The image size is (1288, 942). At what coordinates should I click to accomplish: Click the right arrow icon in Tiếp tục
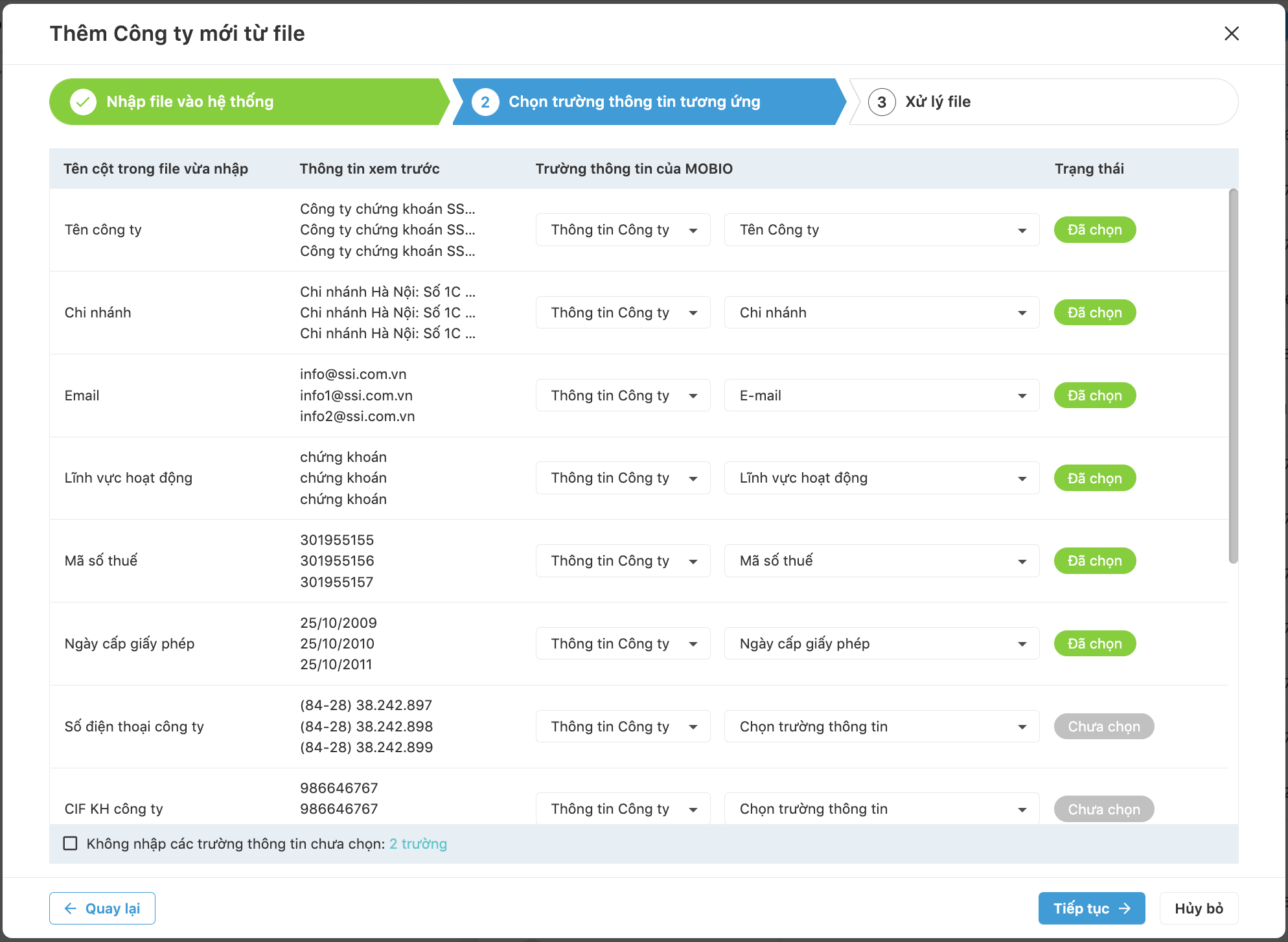[x=1125, y=908]
